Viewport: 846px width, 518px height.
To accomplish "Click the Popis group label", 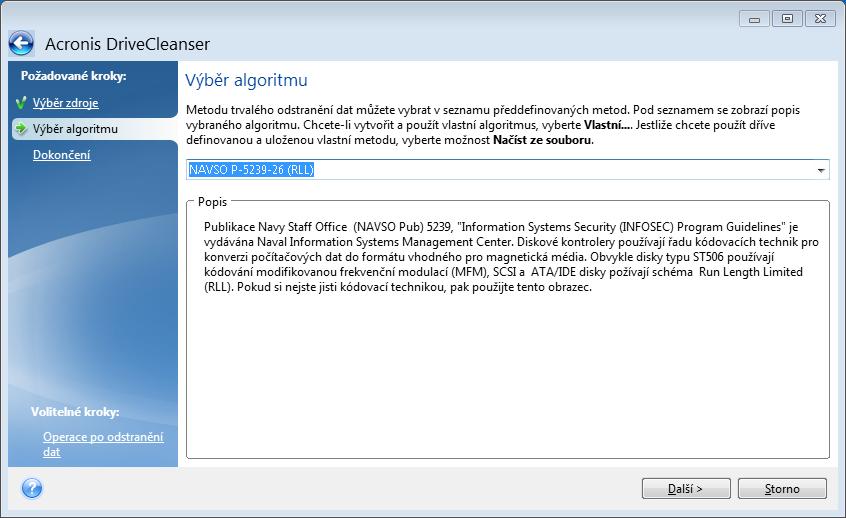I will coord(212,202).
